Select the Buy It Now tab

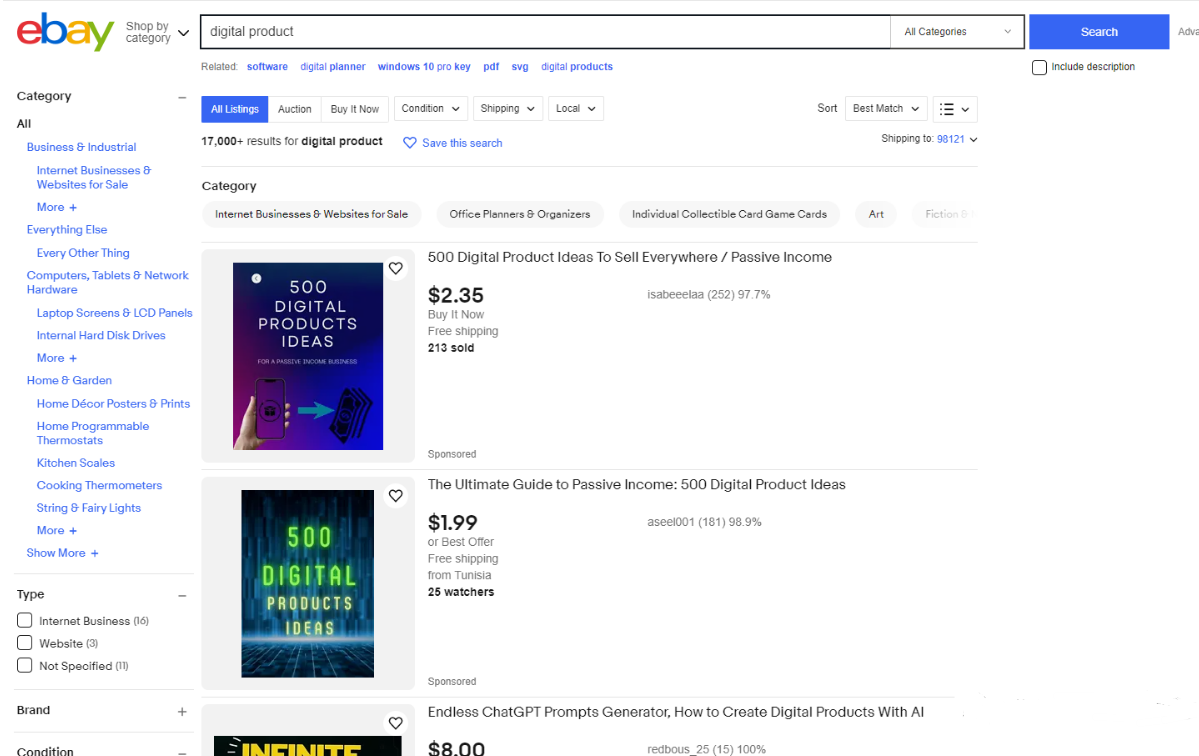click(x=354, y=109)
